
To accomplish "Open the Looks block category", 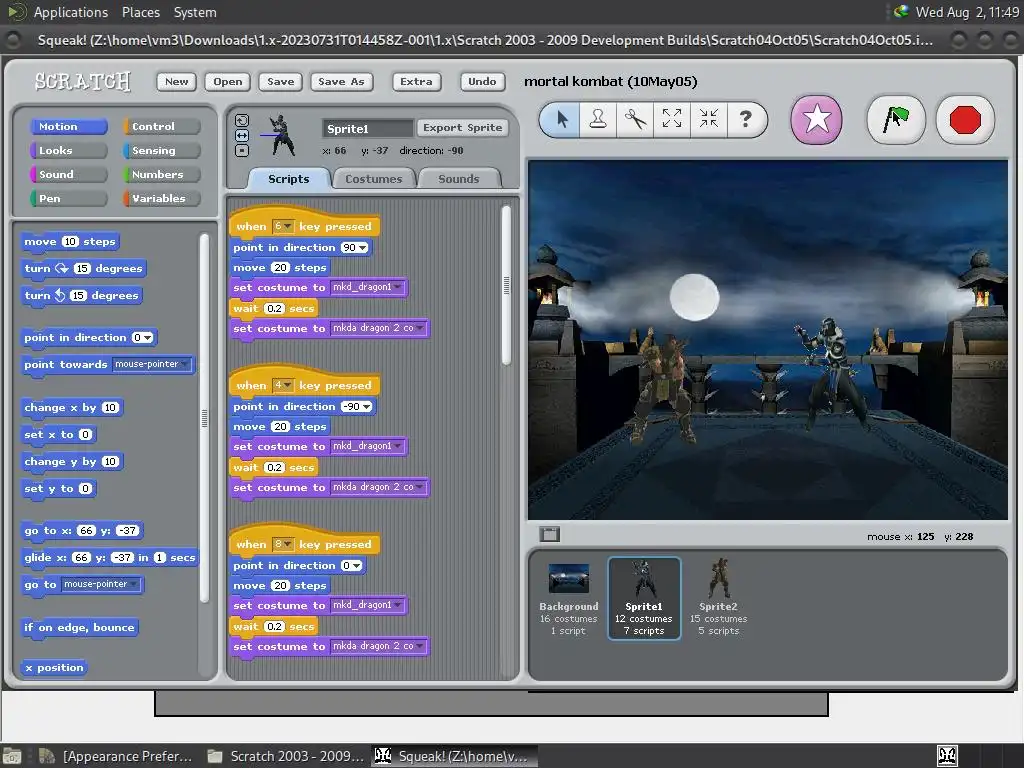I will click(69, 151).
